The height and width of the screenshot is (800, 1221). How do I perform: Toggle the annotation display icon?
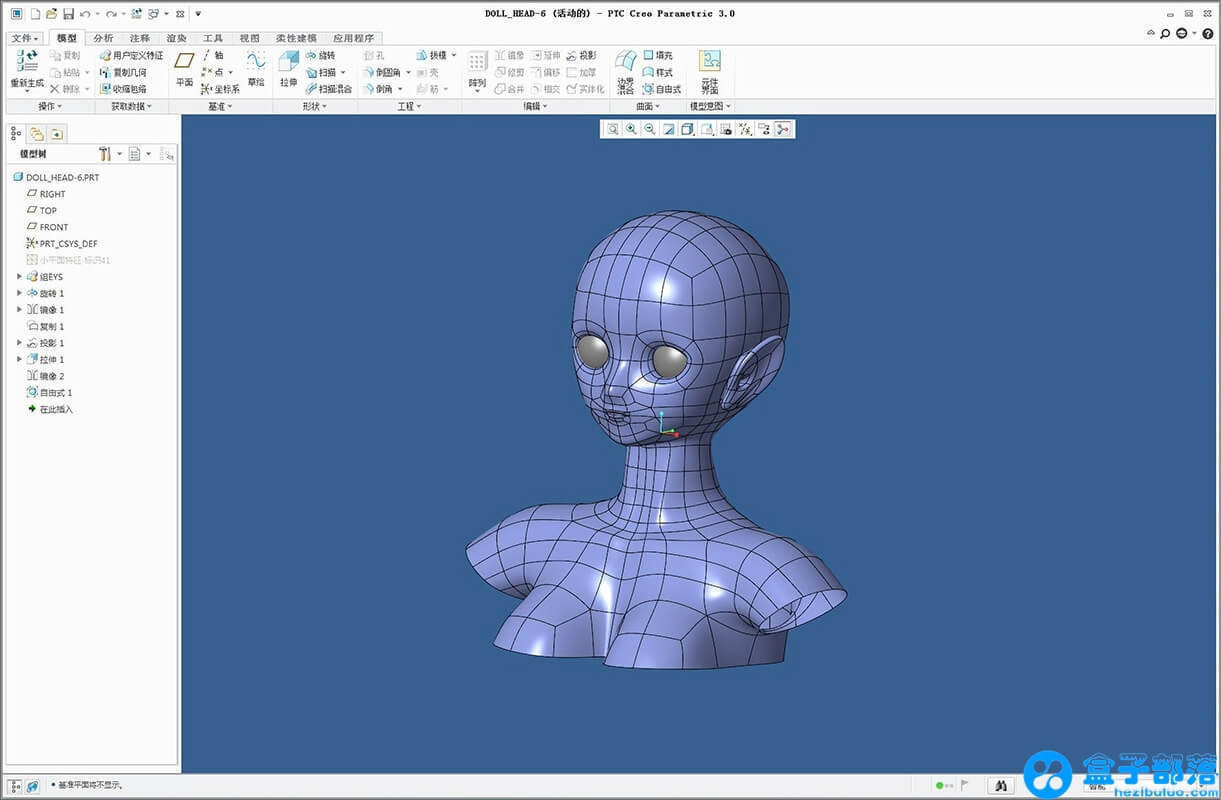[x=763, y=129]
